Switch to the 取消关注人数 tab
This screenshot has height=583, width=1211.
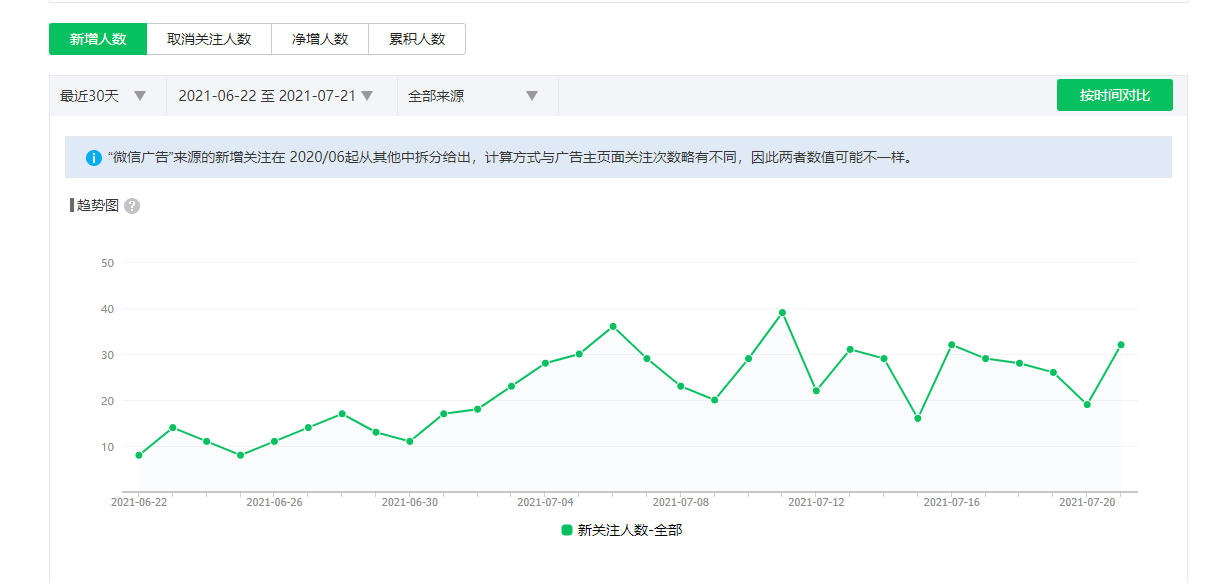coord(209,39)
